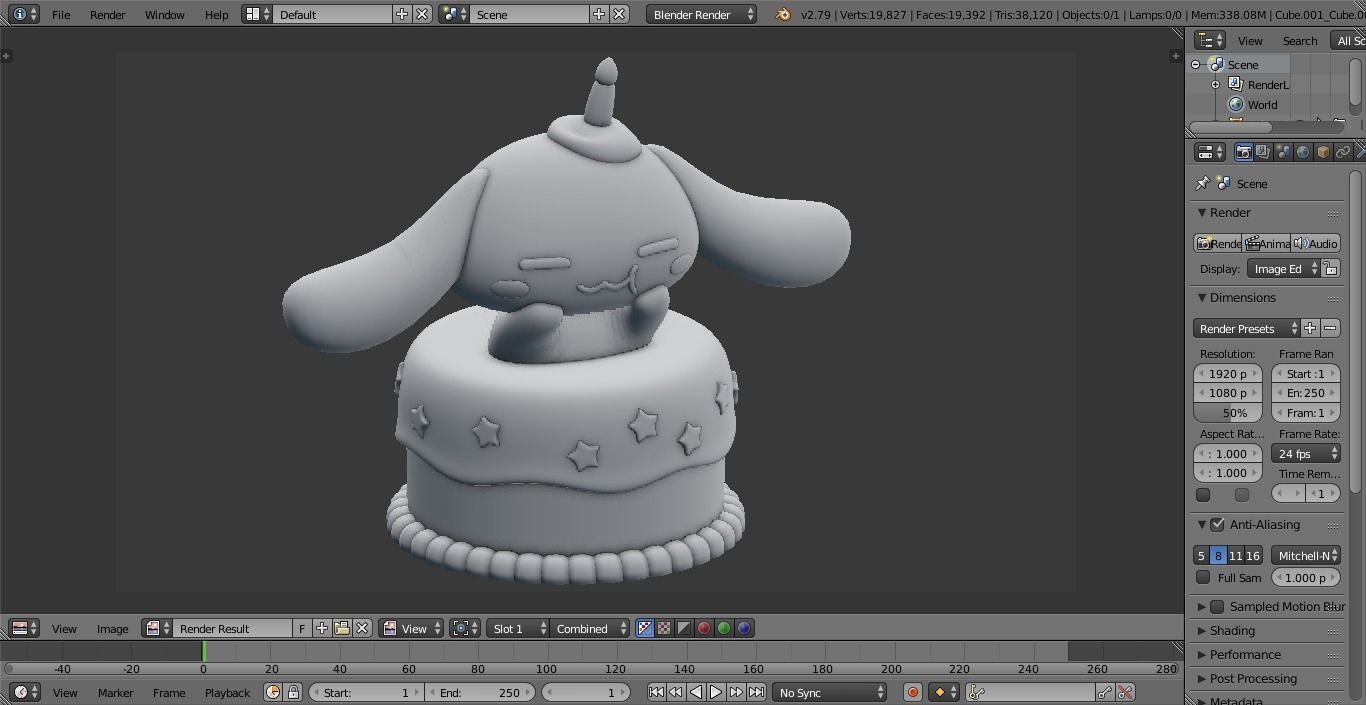Screen dimensions: 1366x705
Task: Unlink the Render Result image
Action: [x=362, y=629]
